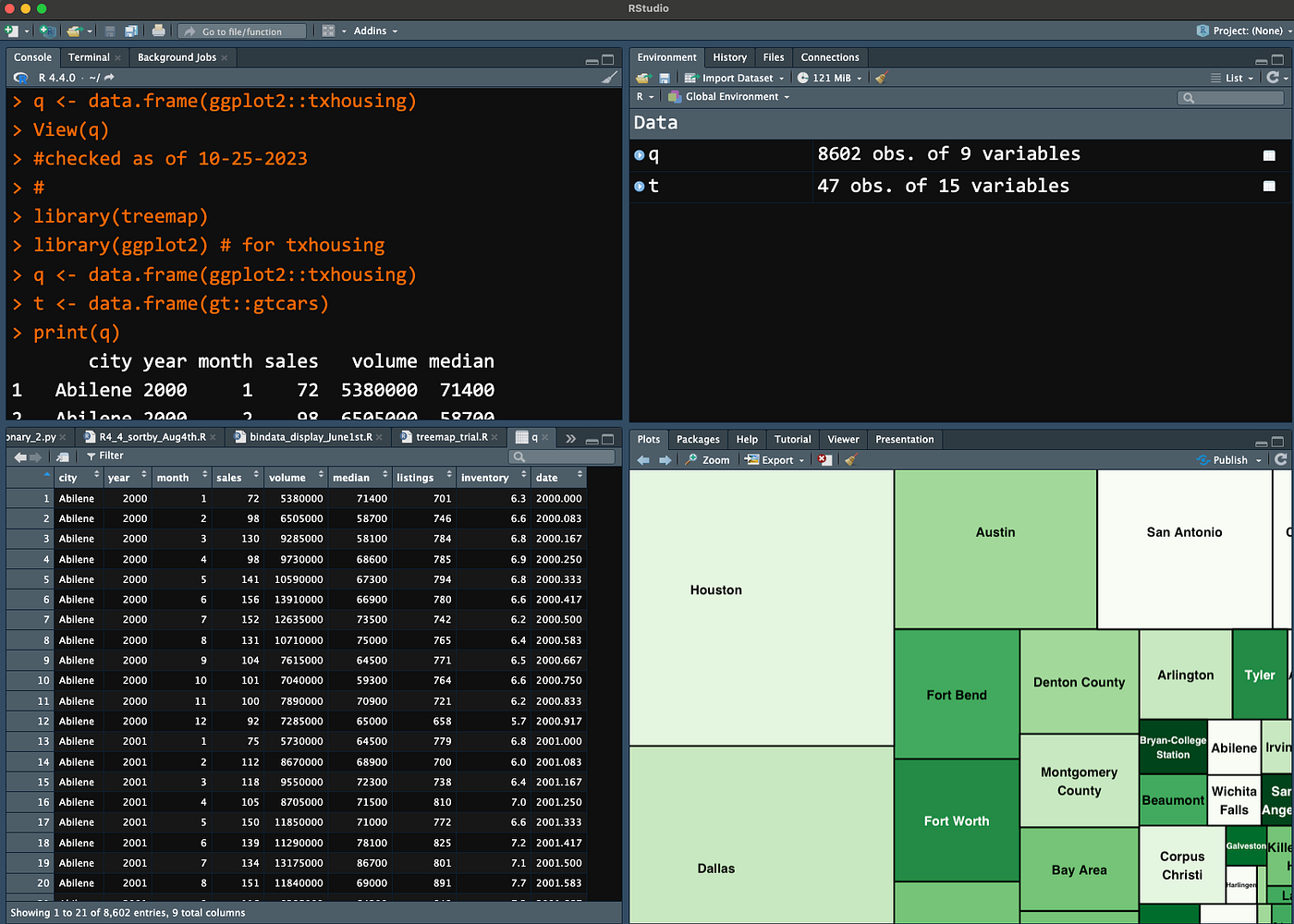Refresh the current plot
The width and height of the screenshot is (1294, 924).
pos(1280,459)
